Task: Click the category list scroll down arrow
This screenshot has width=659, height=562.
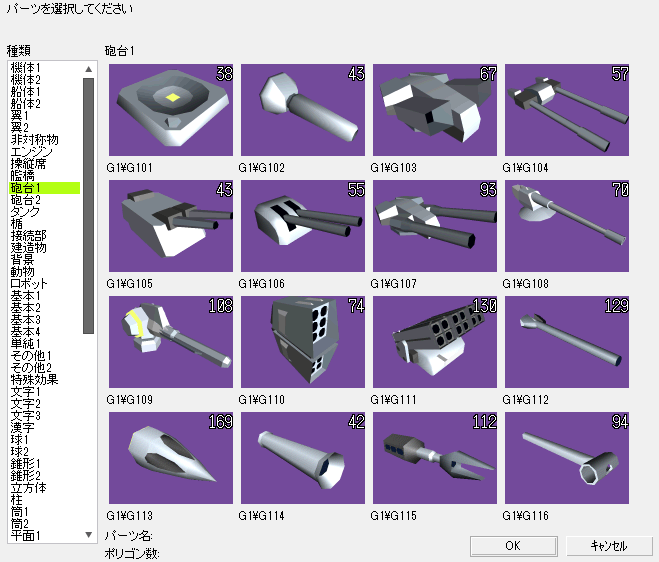Action: click(88, 535)
